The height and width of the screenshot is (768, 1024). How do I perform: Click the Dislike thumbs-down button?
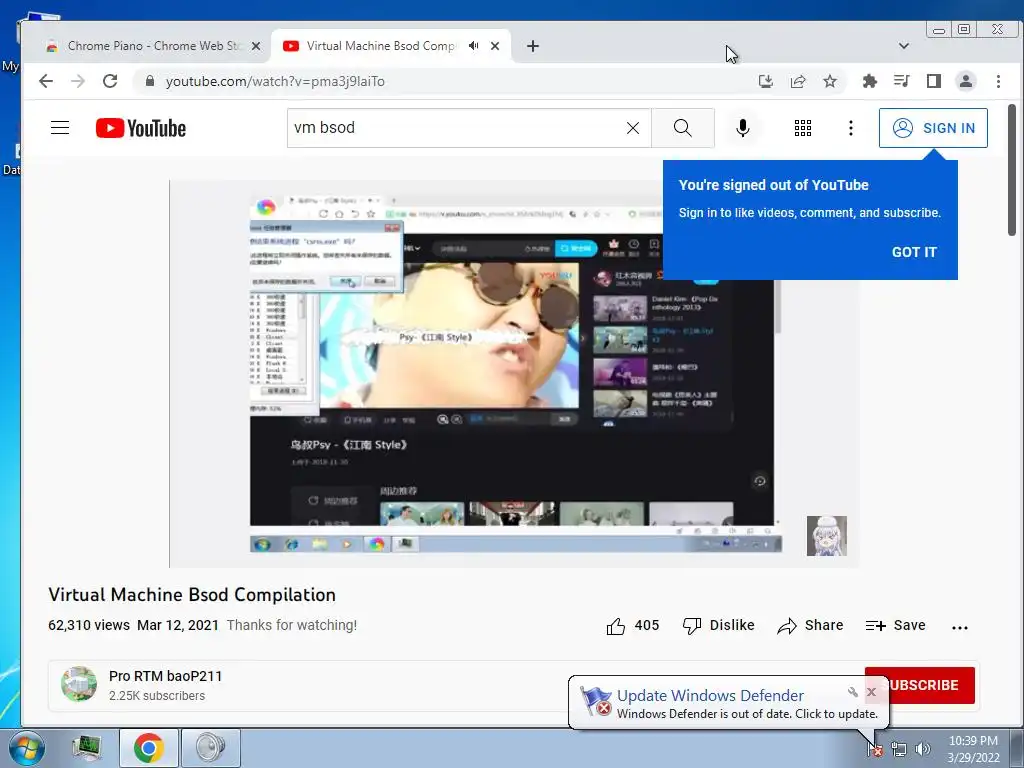[x=718, y=626]
